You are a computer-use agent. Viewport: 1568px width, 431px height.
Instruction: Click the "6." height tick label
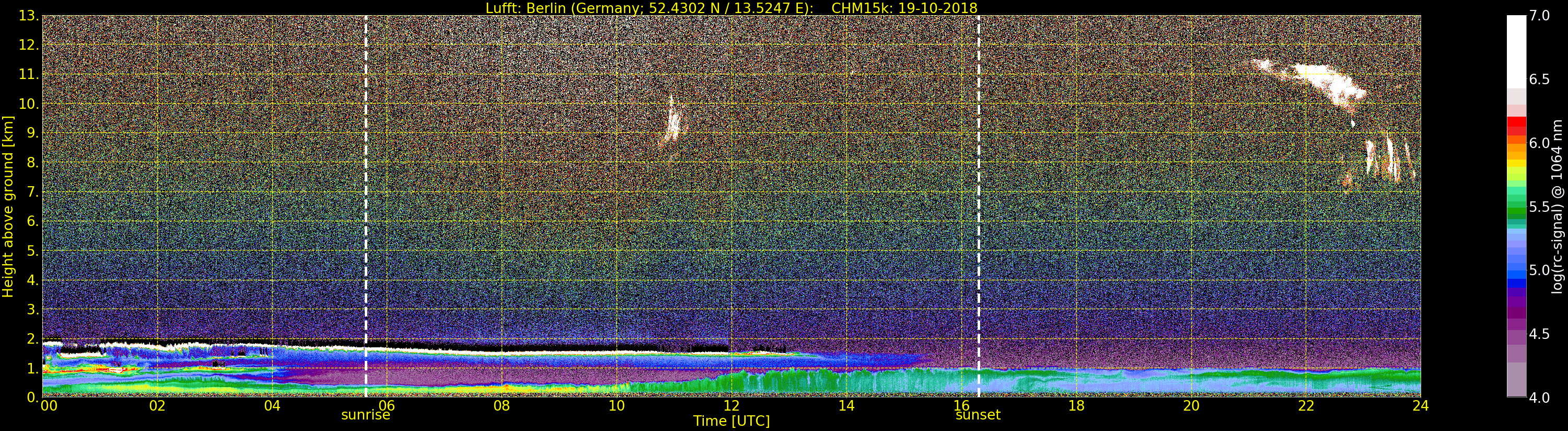[32, 221]
